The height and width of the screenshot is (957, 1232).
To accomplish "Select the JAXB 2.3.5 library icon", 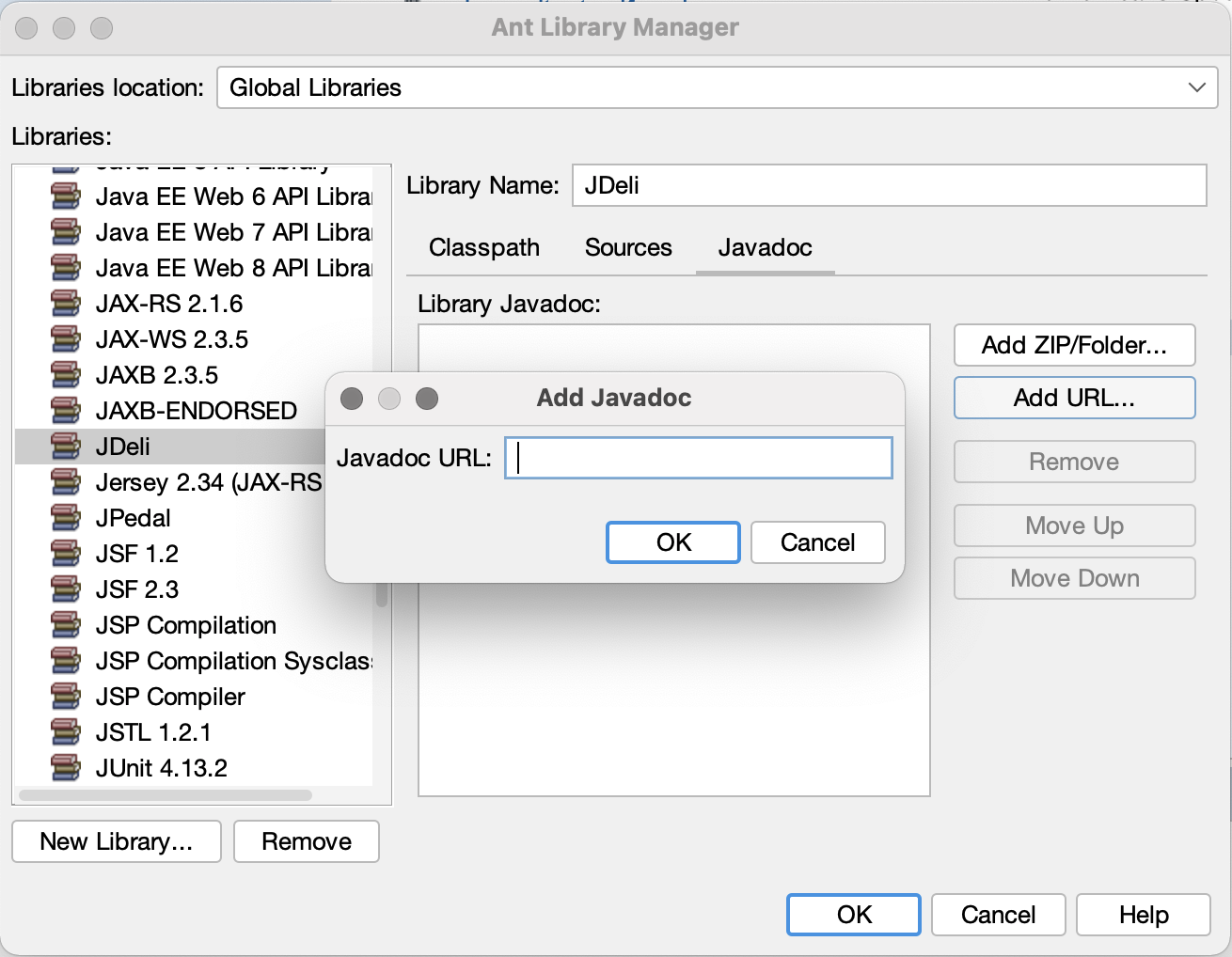I will point(66,375).
